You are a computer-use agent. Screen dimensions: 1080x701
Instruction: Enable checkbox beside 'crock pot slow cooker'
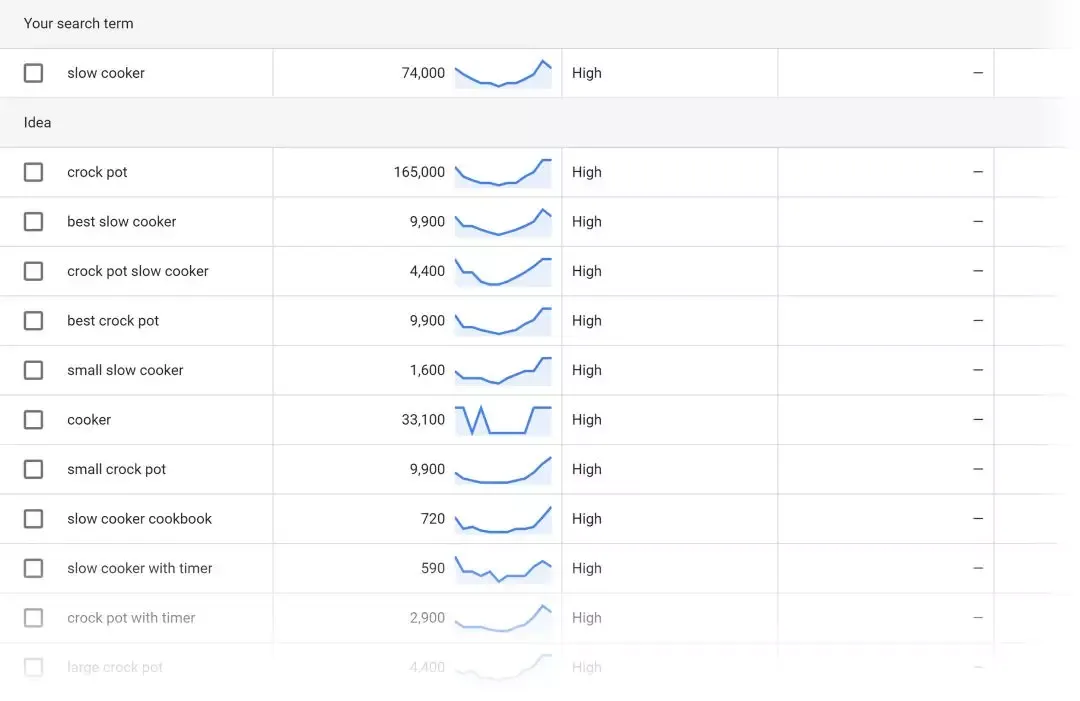34,271
